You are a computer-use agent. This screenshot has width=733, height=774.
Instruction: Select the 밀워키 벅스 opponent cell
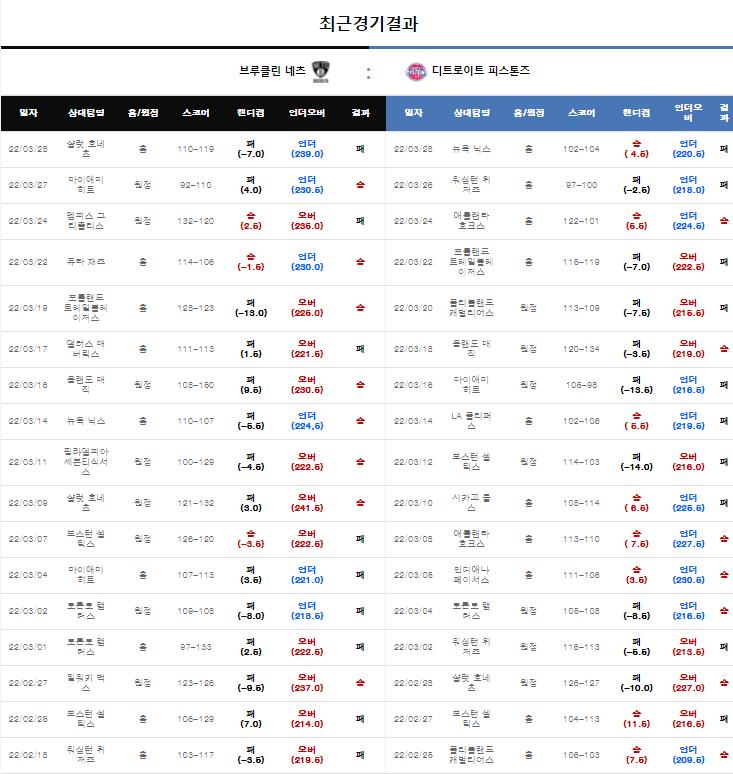[86, 683]
